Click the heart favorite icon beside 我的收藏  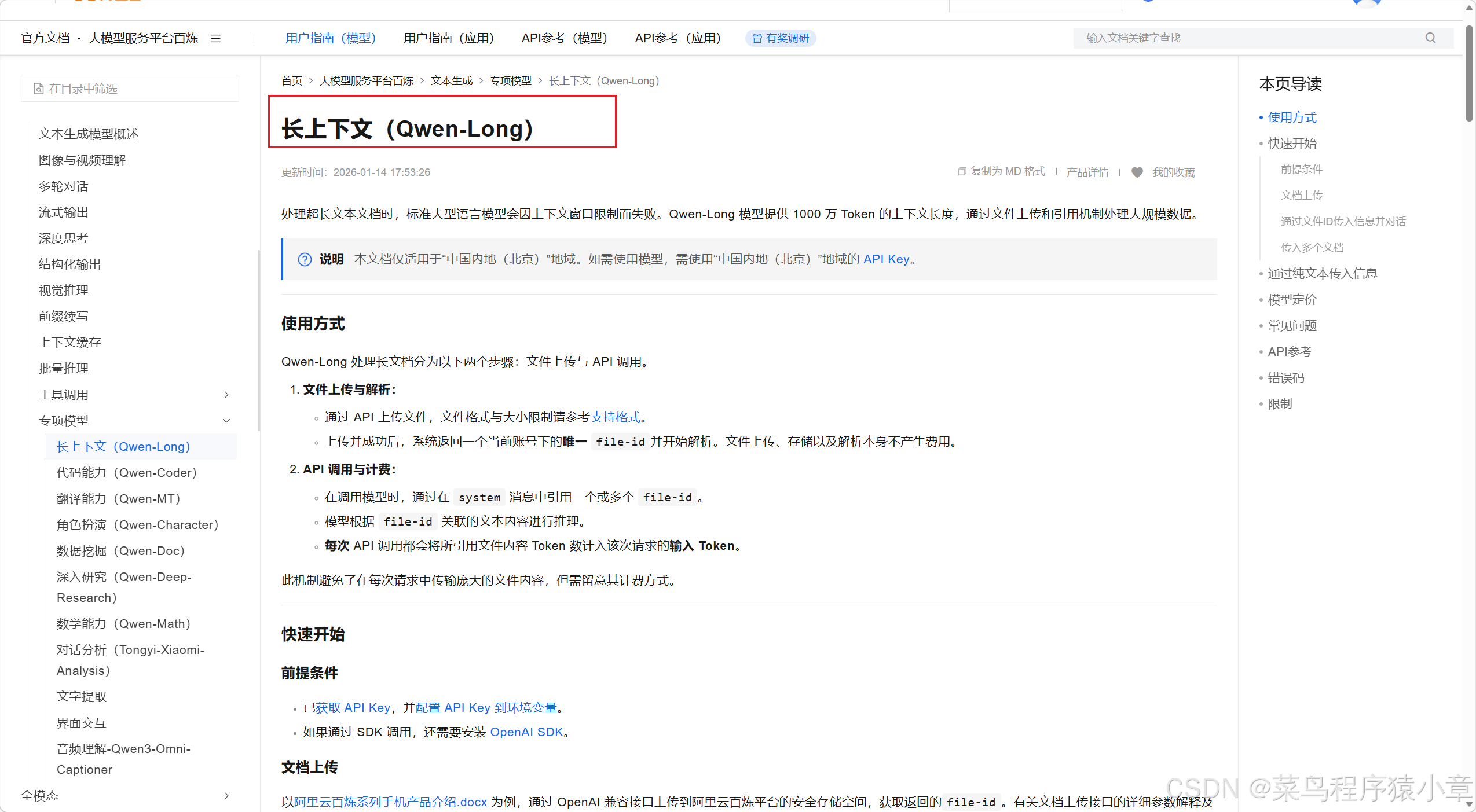(1137, 172)
